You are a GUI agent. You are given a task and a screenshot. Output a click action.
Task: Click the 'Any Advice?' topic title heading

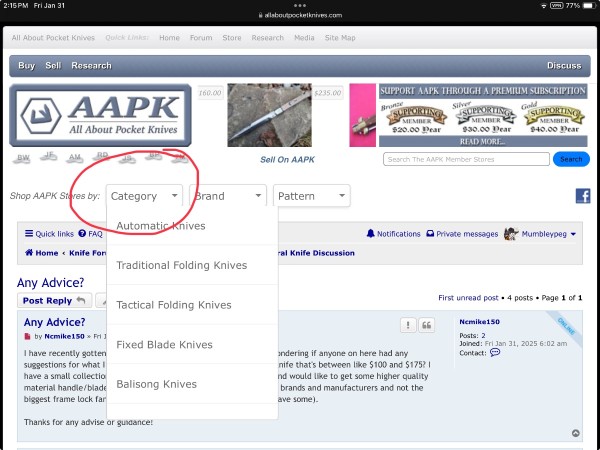point(50,283)
